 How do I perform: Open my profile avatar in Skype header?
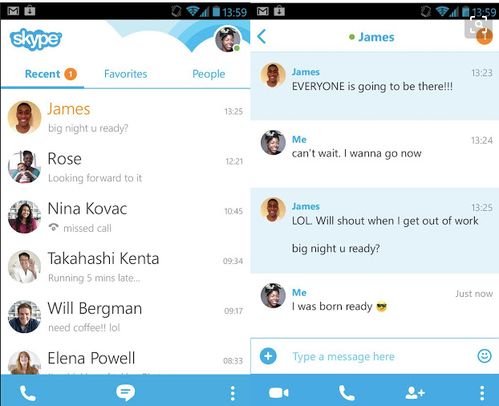click(228, 39)
